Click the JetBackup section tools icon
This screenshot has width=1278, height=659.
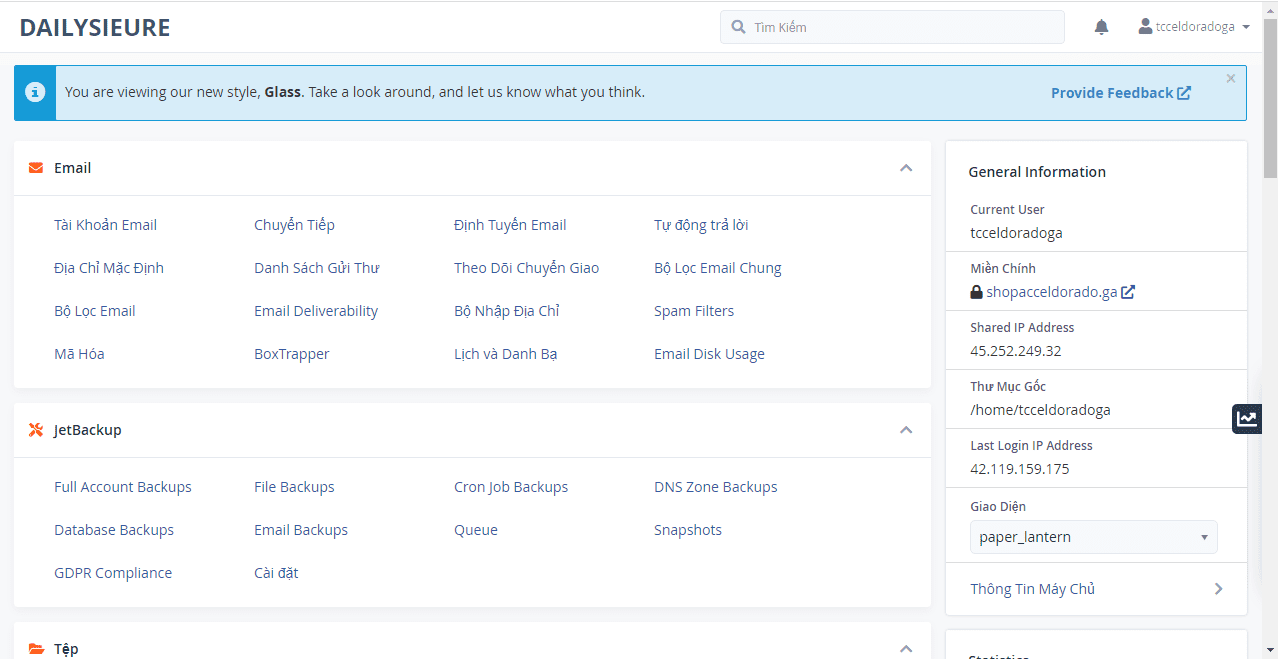tap(36, 430)
